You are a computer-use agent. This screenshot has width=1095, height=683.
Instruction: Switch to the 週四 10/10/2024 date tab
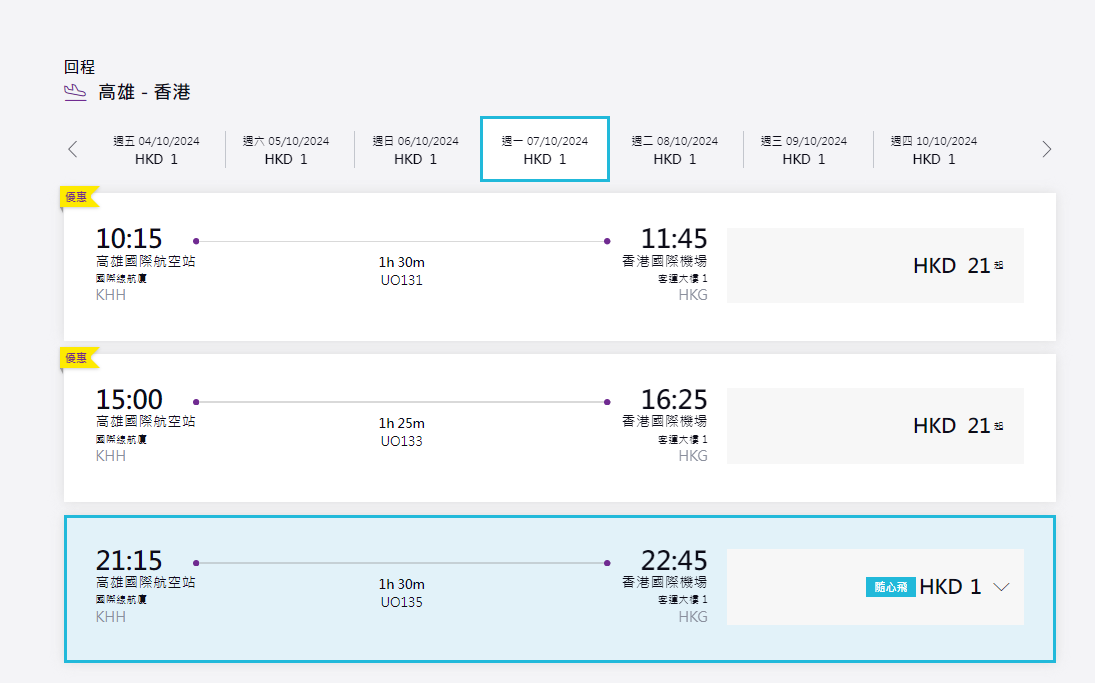[x=934, y=150]
